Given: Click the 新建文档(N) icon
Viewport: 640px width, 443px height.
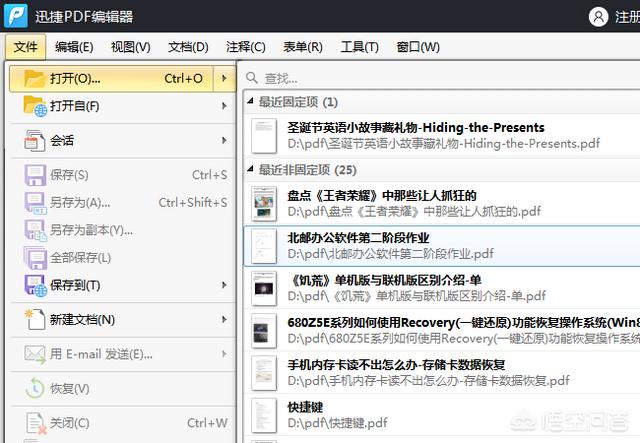Looking at the screenshot, I should tap(34, 319).
